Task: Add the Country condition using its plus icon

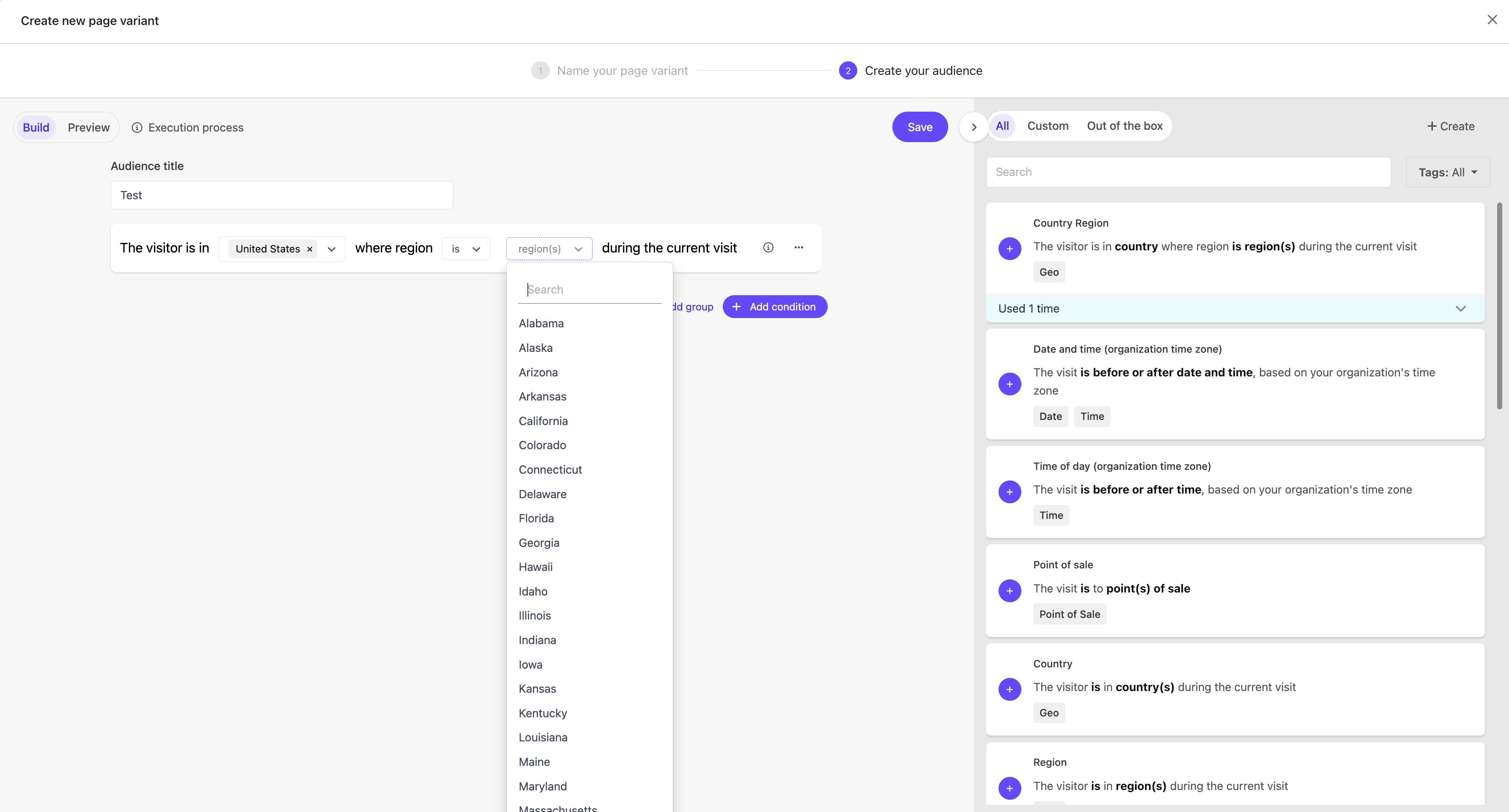Action: tap(1010, 689)
